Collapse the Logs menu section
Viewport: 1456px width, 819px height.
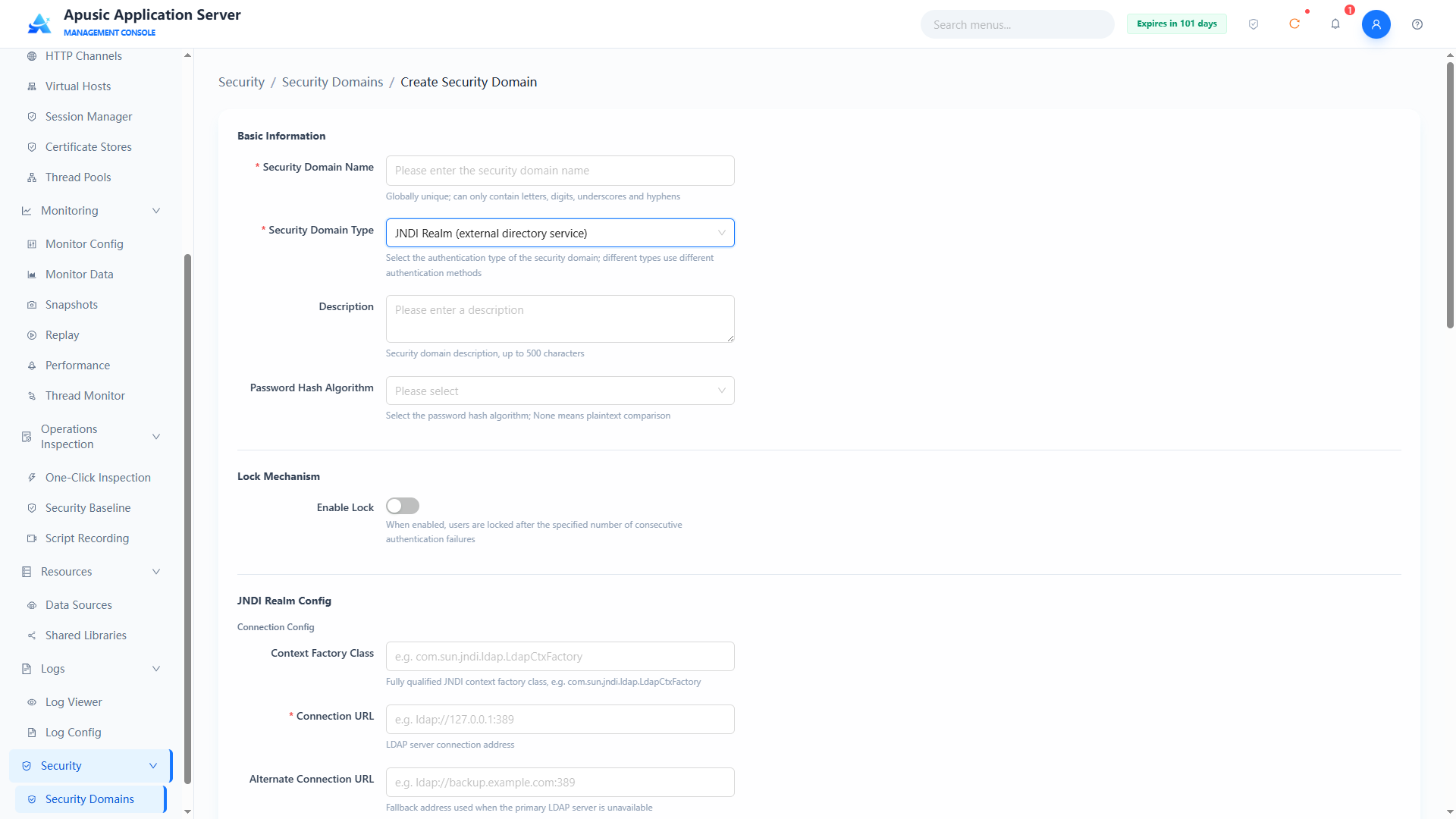point(156,669)
